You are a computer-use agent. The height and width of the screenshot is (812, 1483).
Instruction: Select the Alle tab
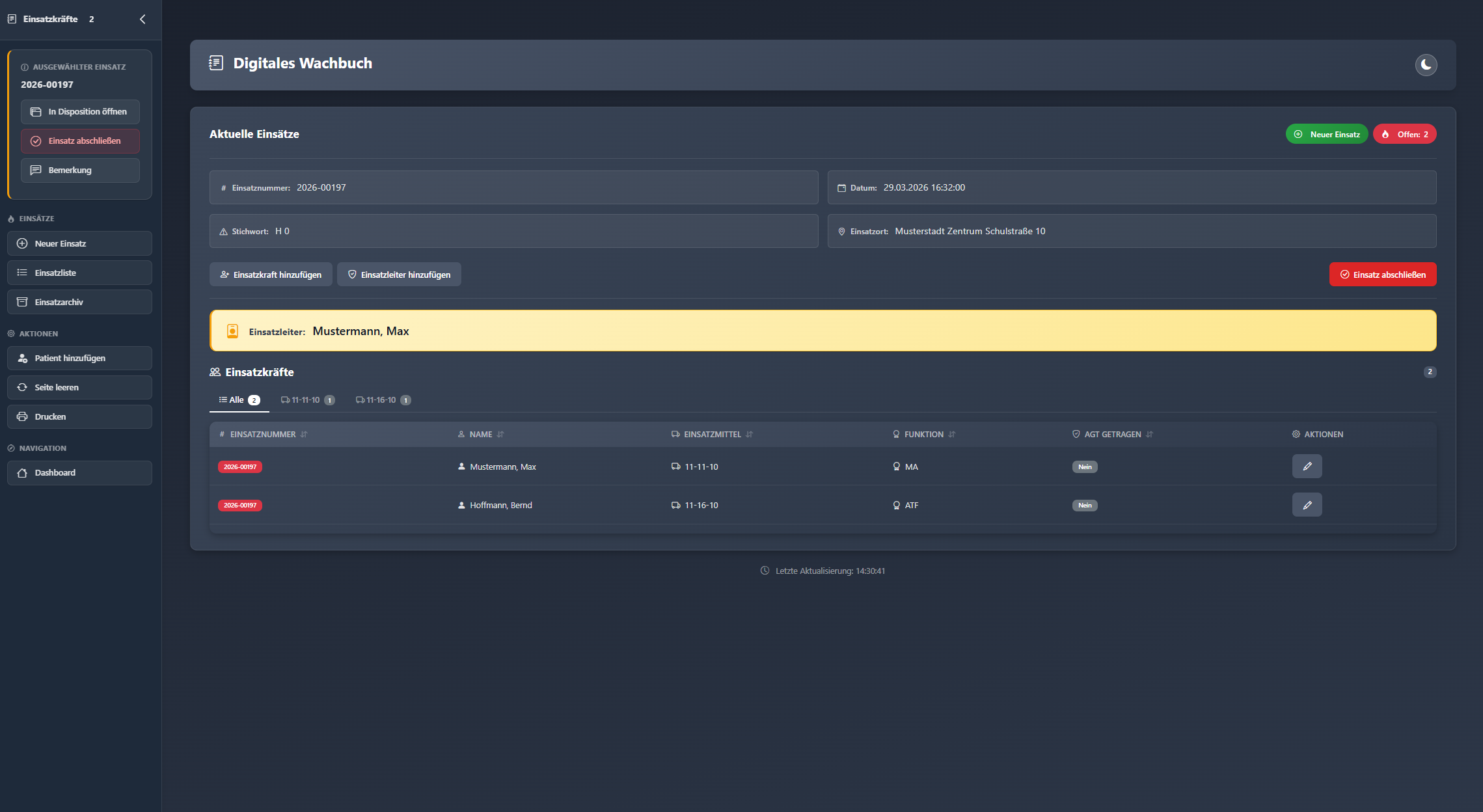pos(239,400)
